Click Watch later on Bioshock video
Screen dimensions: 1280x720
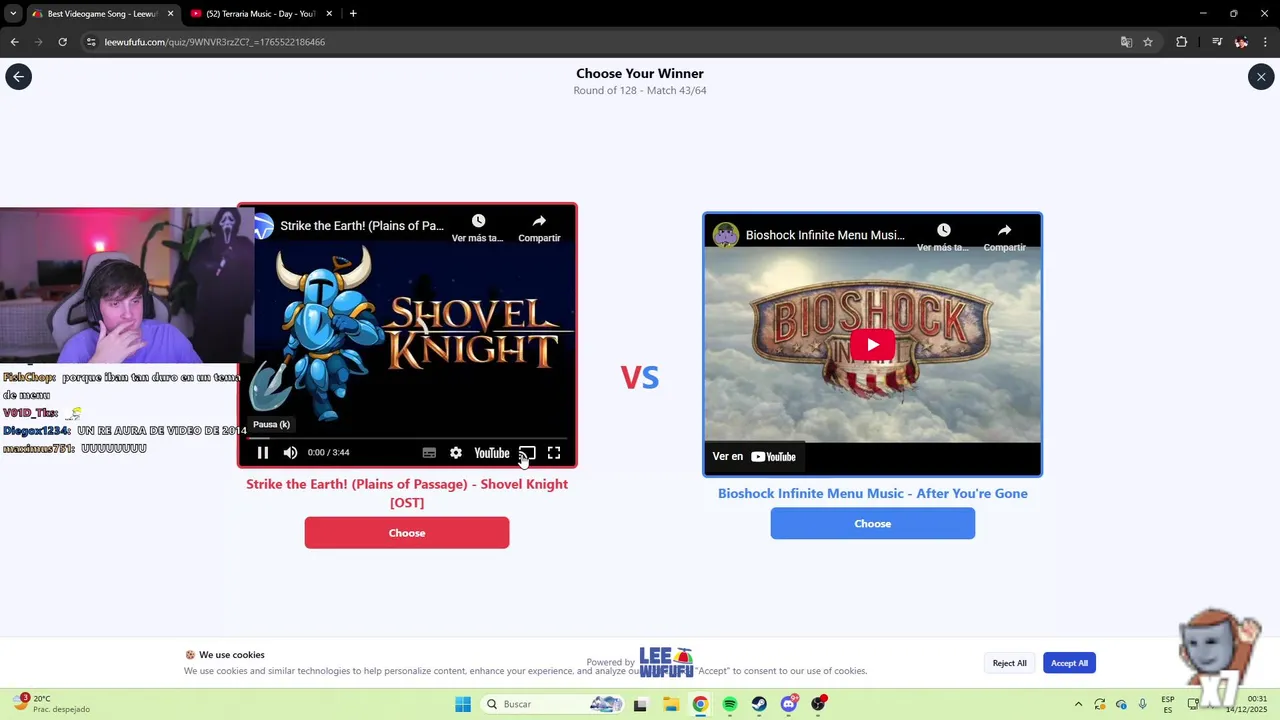[x=943, y=237]
